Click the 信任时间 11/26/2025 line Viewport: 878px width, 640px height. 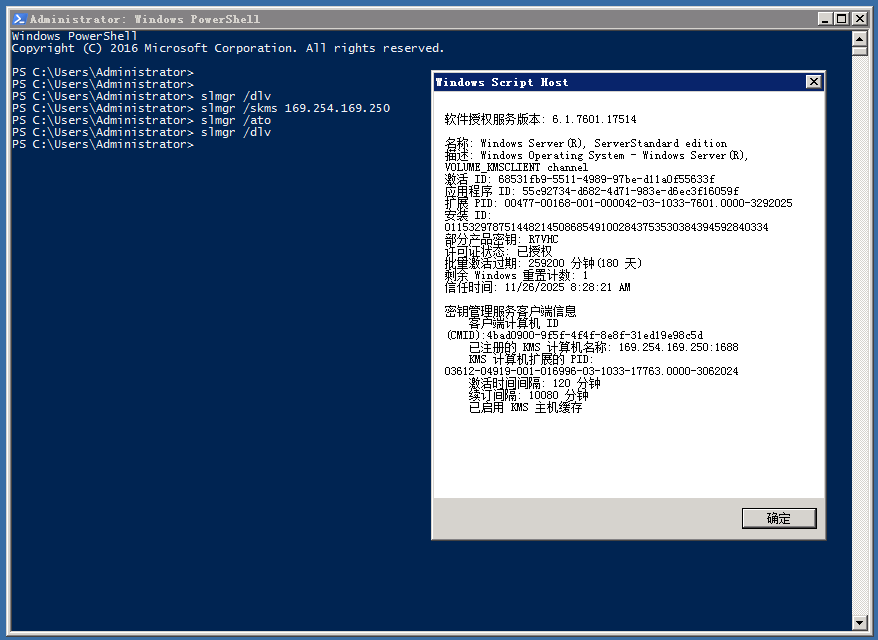coord(538,287)
